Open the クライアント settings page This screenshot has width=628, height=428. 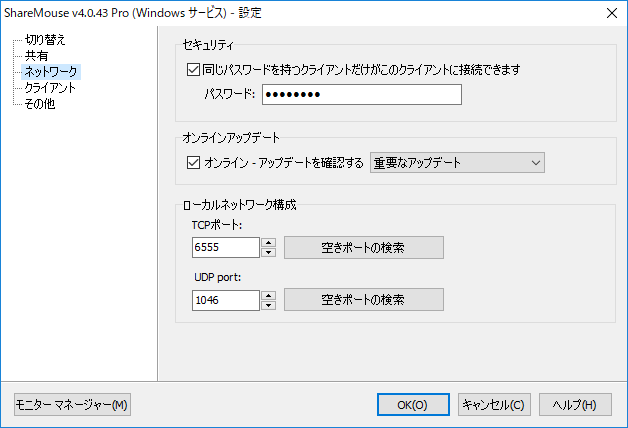50,88
